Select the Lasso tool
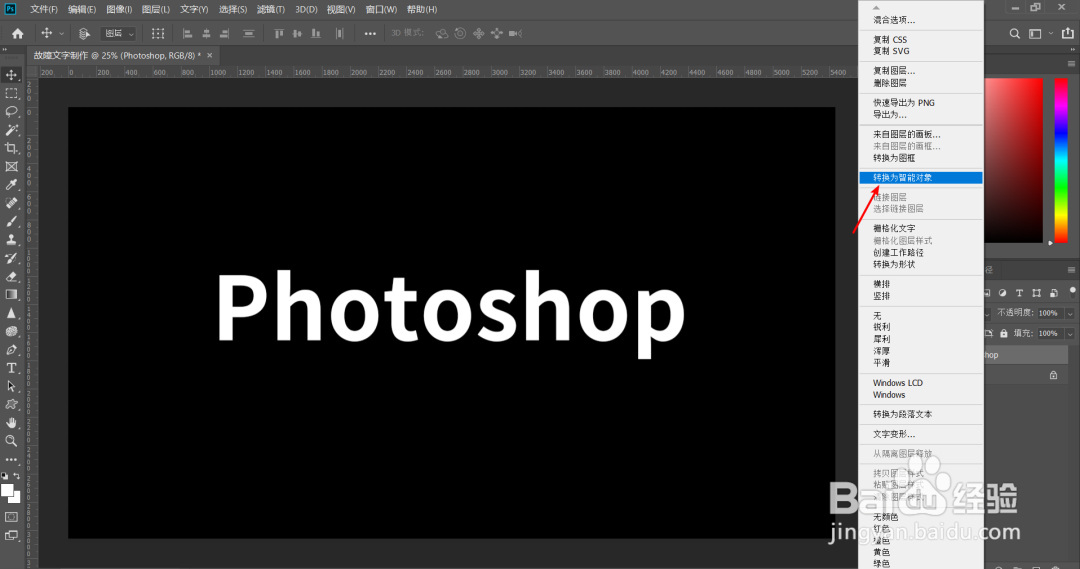This screenshot has width=1080, height=569. point(12,112)
